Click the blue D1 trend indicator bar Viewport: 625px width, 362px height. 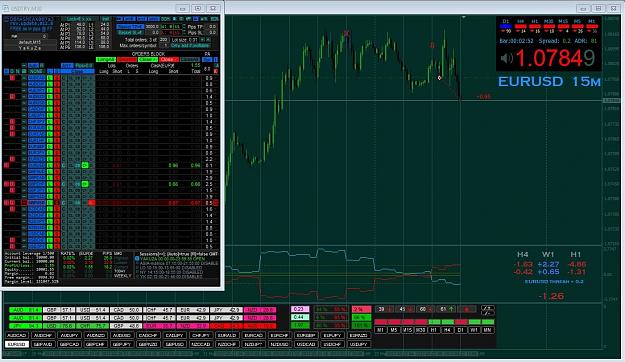pos(506,26)
